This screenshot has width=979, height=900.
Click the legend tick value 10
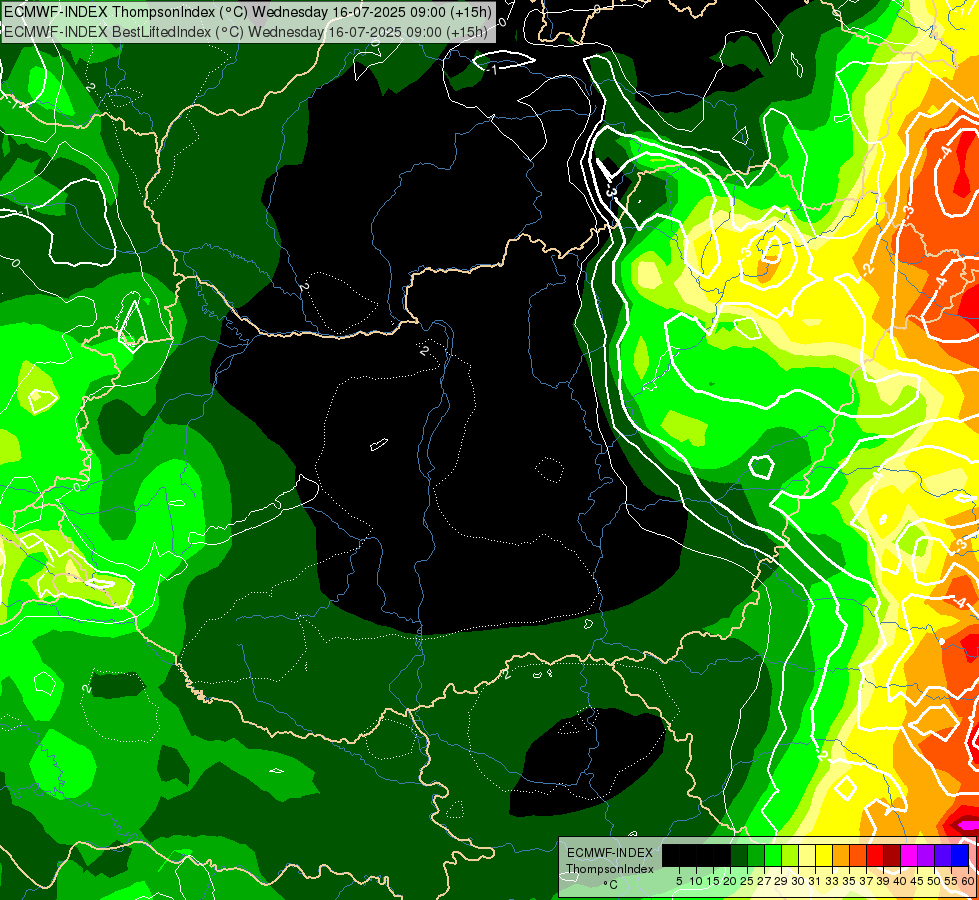click(x=696, y=881)
